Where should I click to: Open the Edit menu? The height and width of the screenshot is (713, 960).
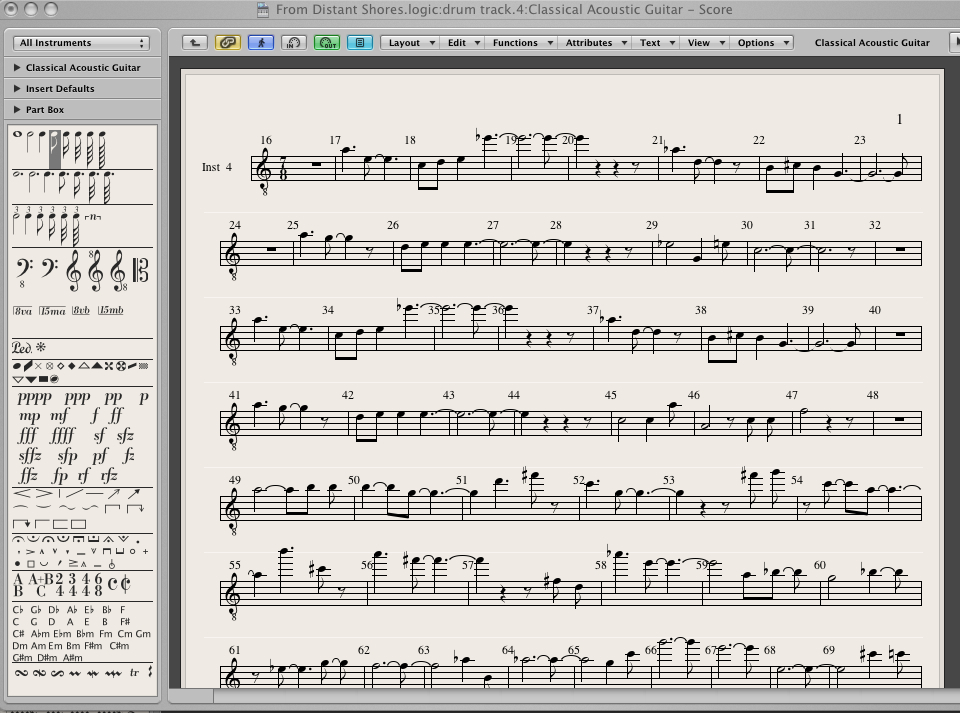tap(462, 42)
